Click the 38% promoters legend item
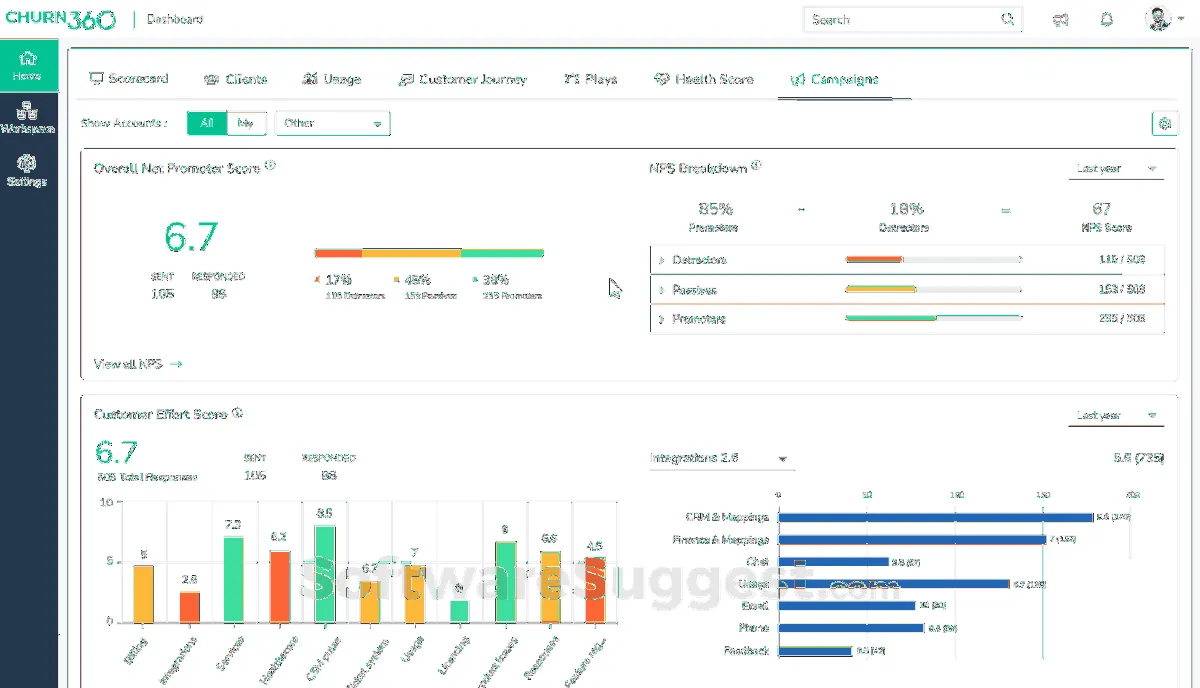Viewport: 1200px width, 688px height. pyautogui.click(x=506, y=287)
